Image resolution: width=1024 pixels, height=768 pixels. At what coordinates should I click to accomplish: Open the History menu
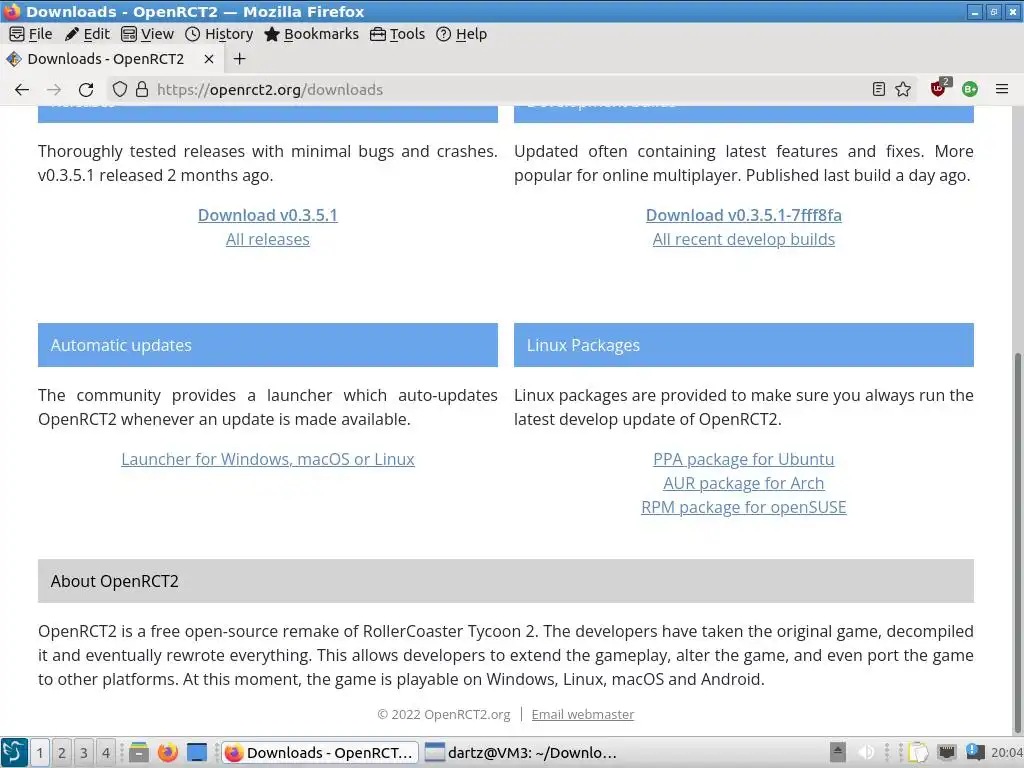219,34
